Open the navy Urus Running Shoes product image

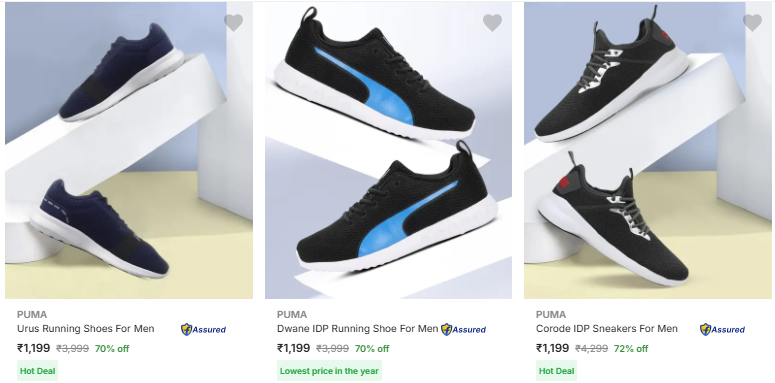(x=129, y=150)
